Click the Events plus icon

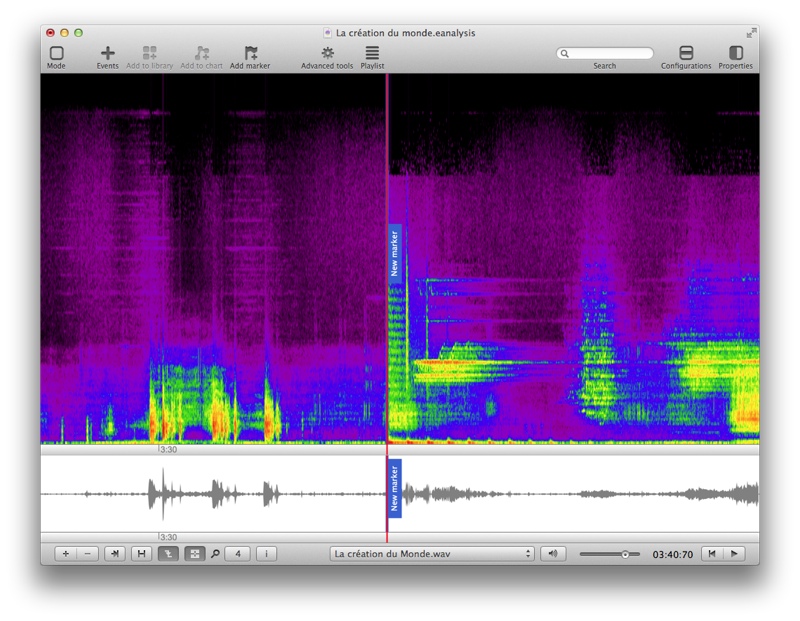[x=108, y=53]
